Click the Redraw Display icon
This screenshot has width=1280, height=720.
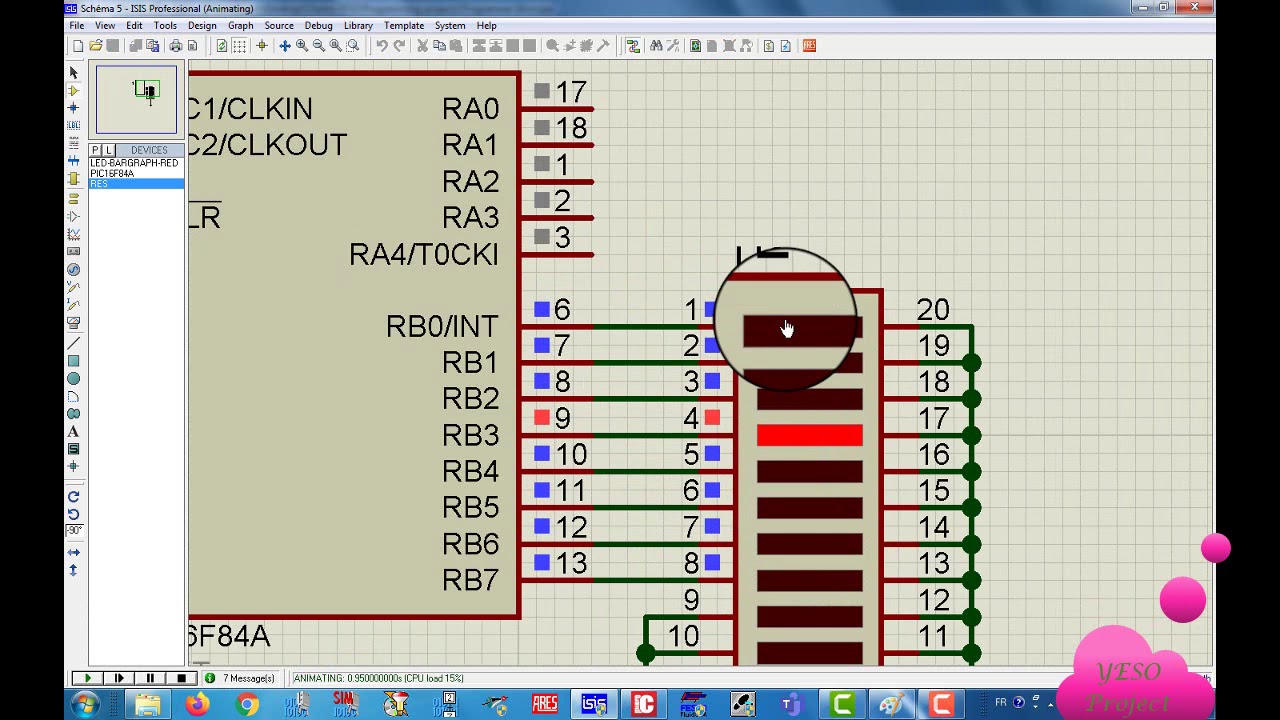click(x=222, y=46)
